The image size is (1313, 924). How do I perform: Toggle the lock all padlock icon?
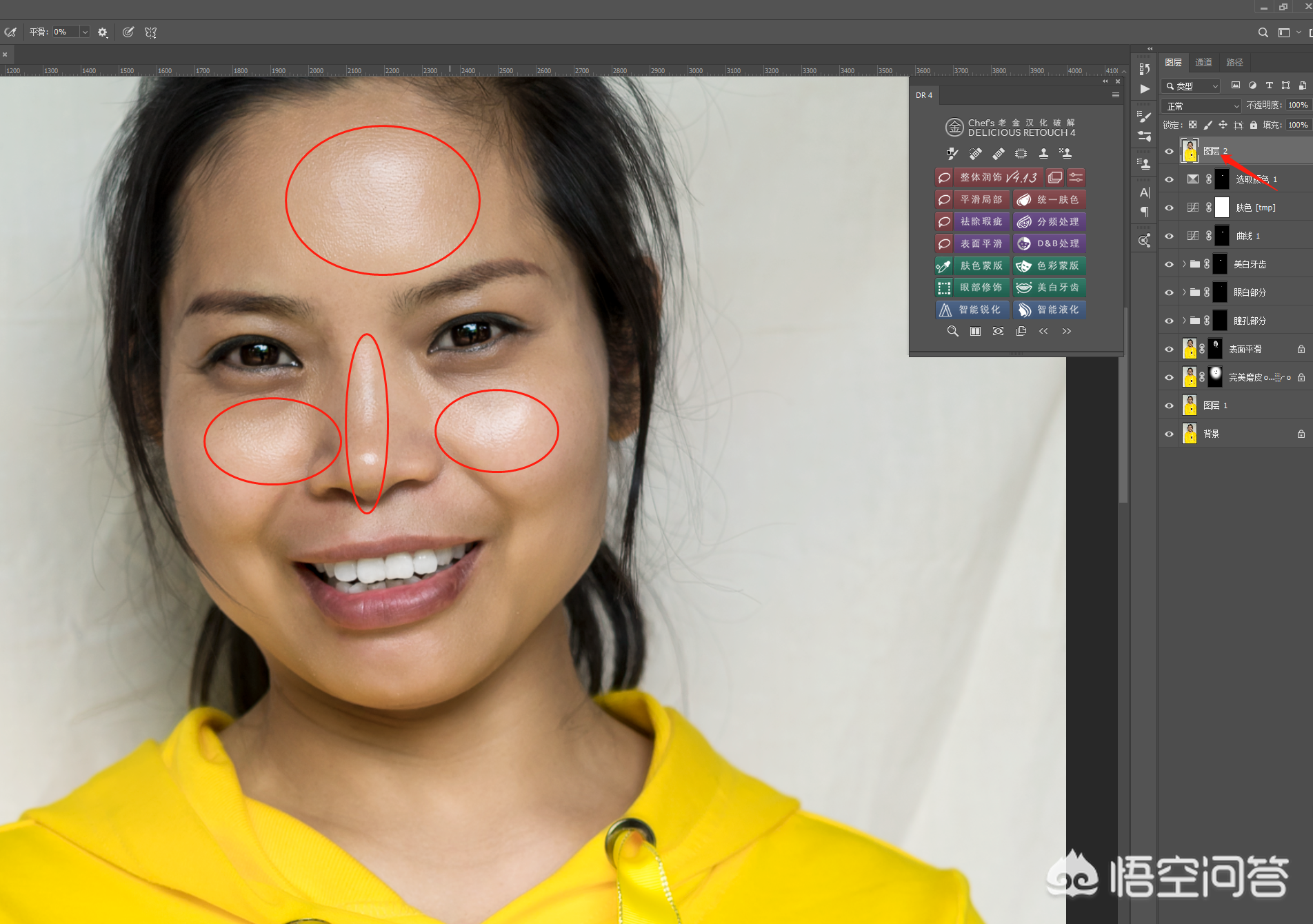coord(1253,125)
